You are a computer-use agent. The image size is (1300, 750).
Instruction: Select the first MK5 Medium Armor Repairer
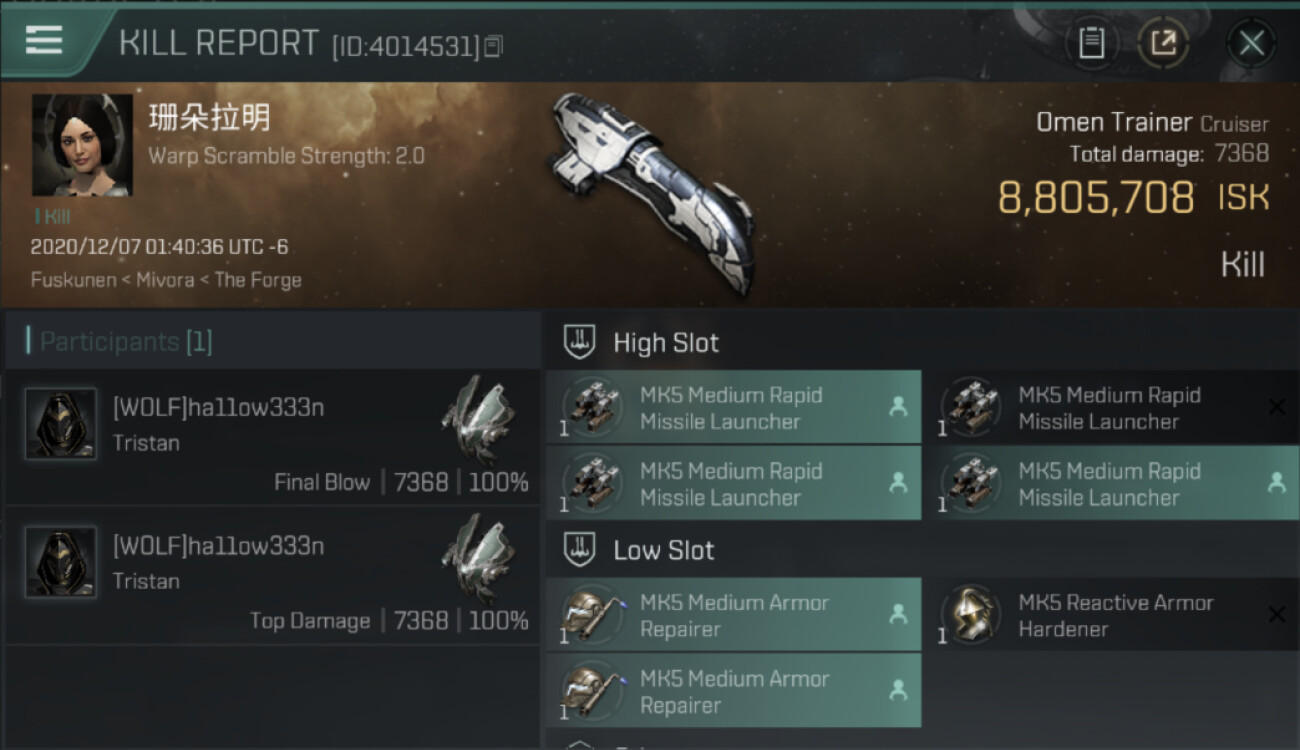pos(733,616)
